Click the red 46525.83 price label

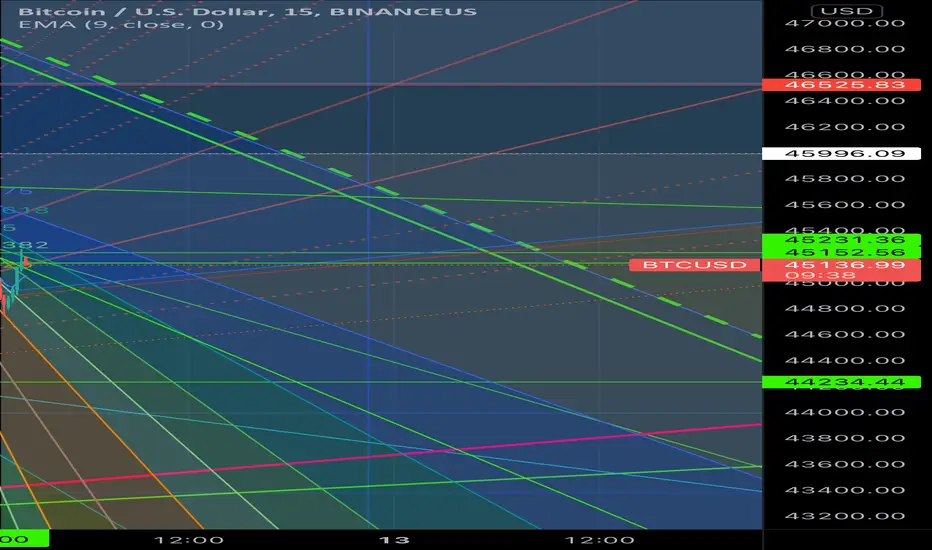842,85
